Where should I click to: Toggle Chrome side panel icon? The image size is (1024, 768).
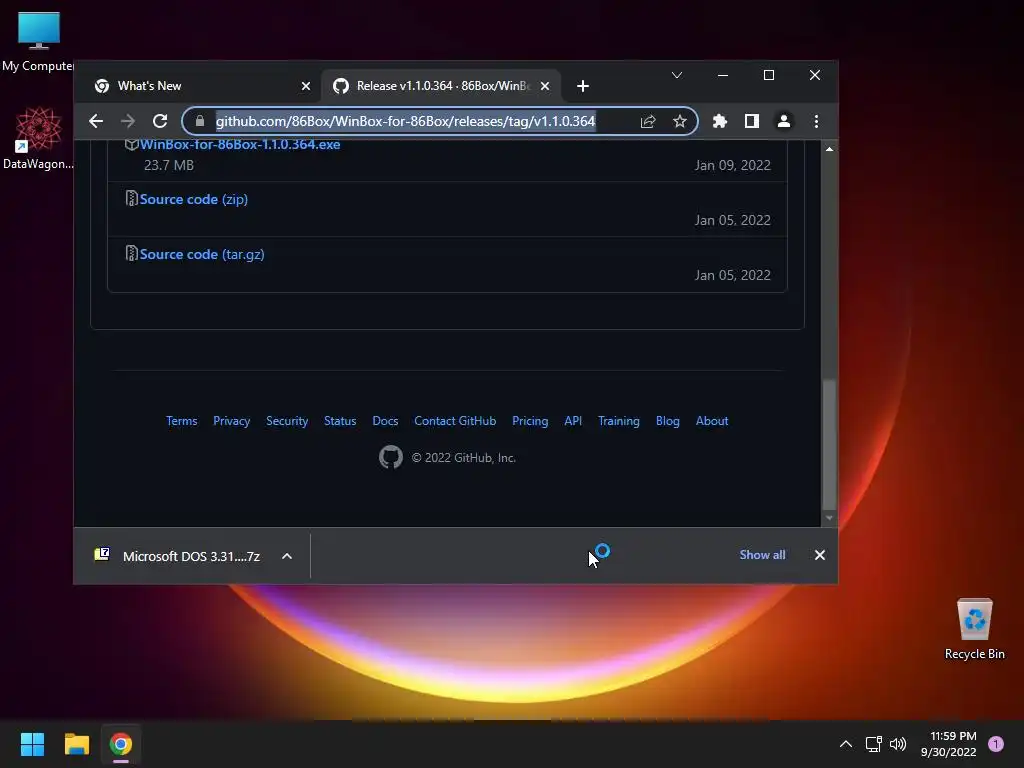752,121
